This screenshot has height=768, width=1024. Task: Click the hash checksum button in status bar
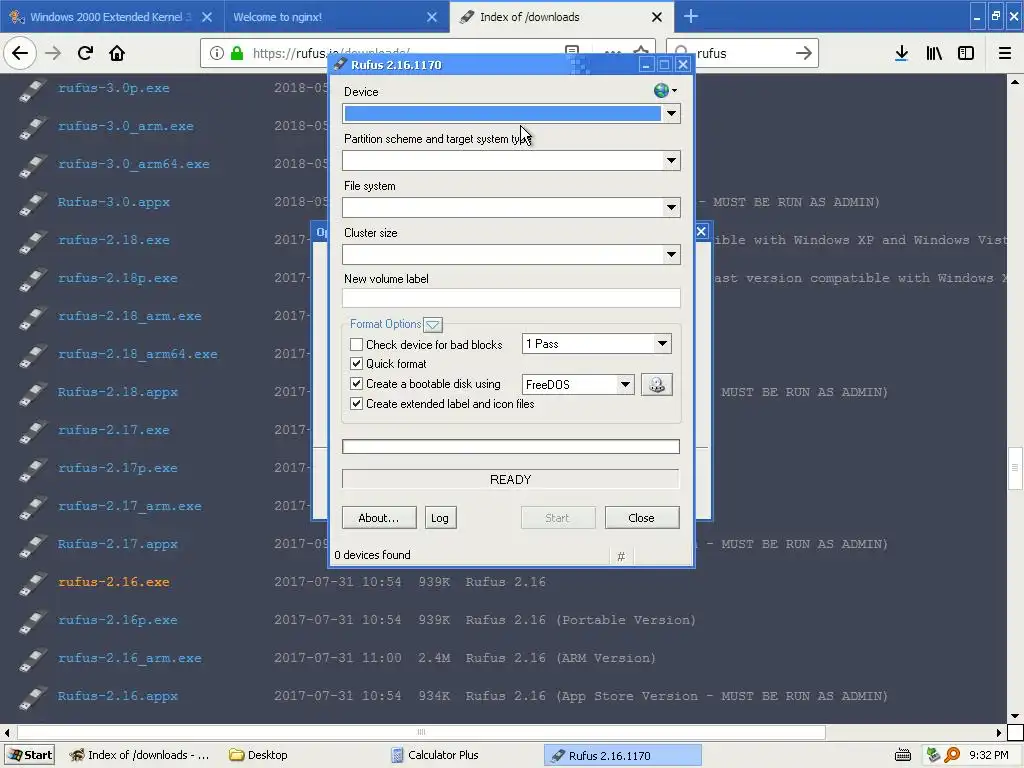(x=621, y=556)
